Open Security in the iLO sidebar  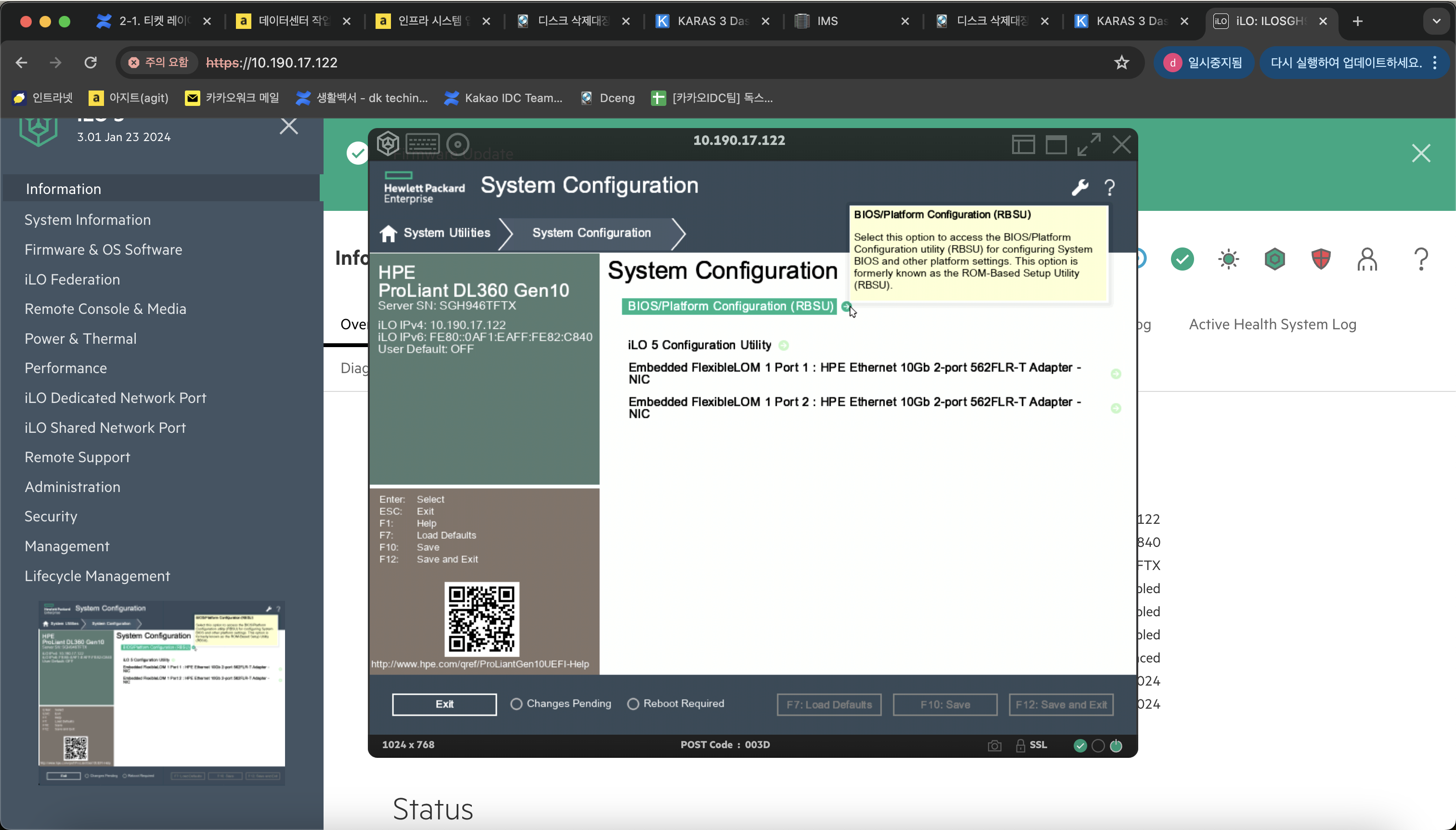pos(51,517)
